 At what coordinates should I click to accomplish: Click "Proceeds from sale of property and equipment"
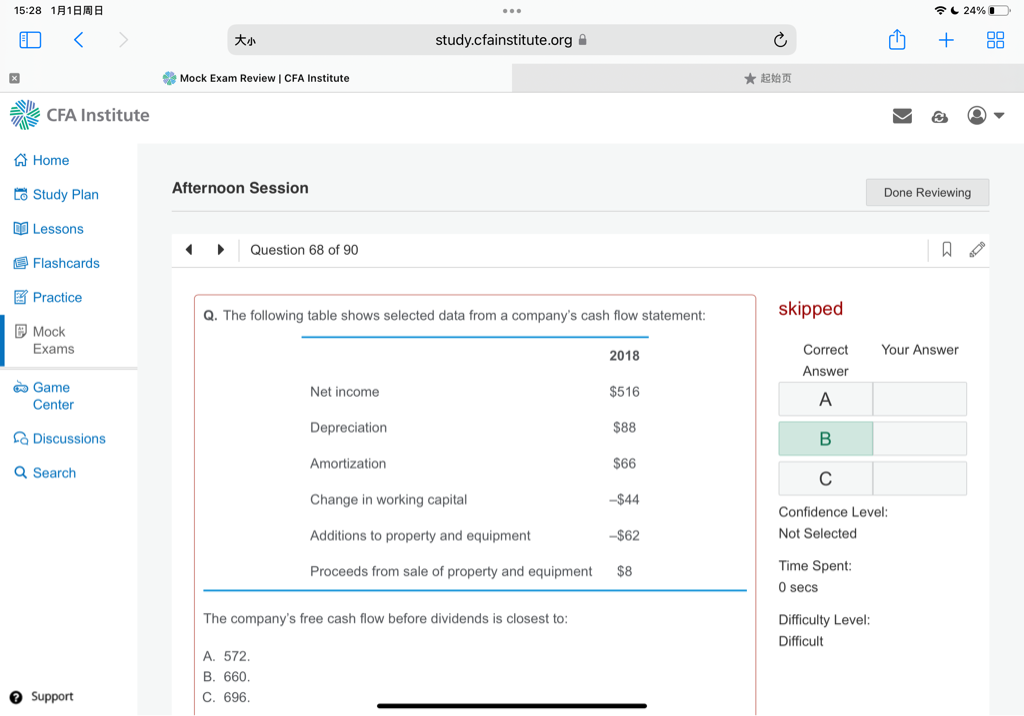tap(451, 571)
